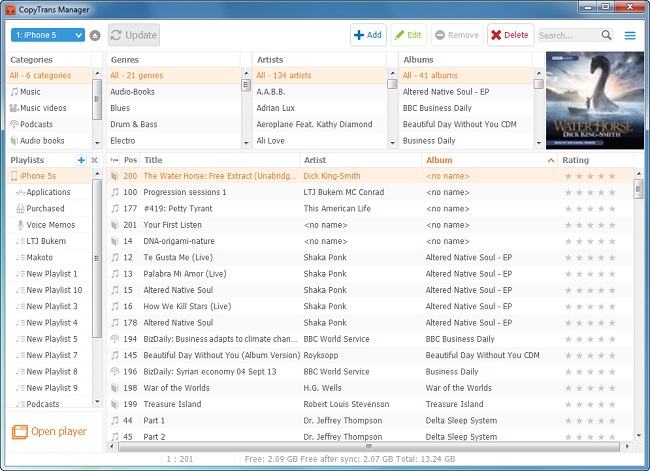Click the album artwork thumbnail

[595, 100]
